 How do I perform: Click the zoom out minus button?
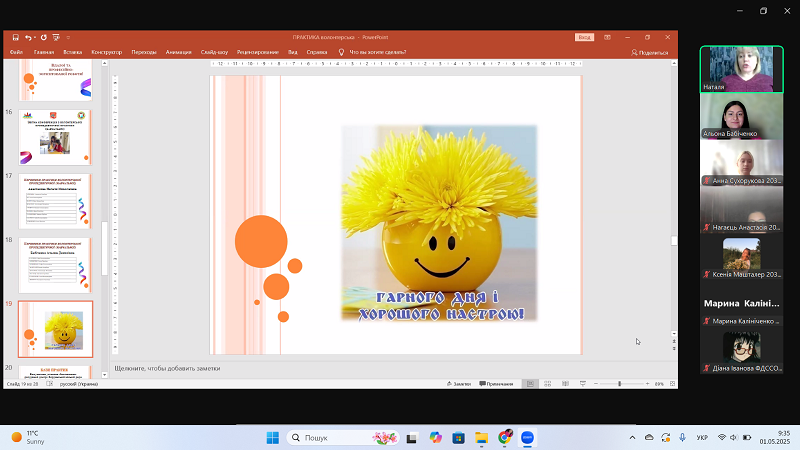pyautogui.click(x=595, y=384)
